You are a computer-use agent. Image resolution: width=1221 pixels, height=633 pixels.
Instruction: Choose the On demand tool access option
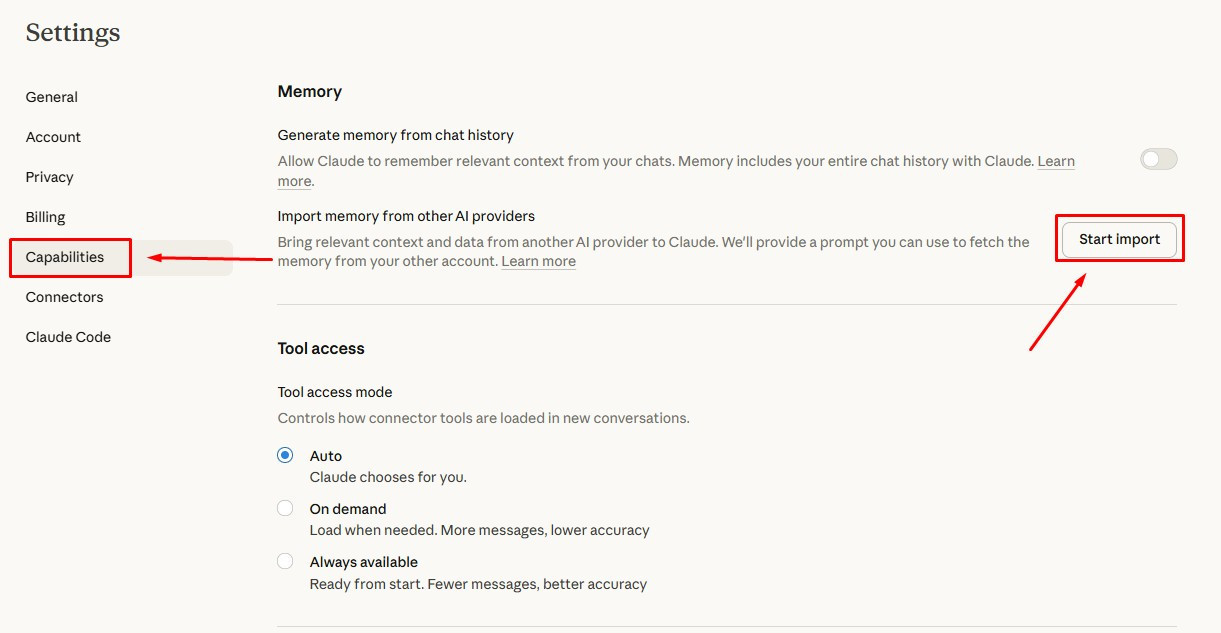click(x=286, y=508)
